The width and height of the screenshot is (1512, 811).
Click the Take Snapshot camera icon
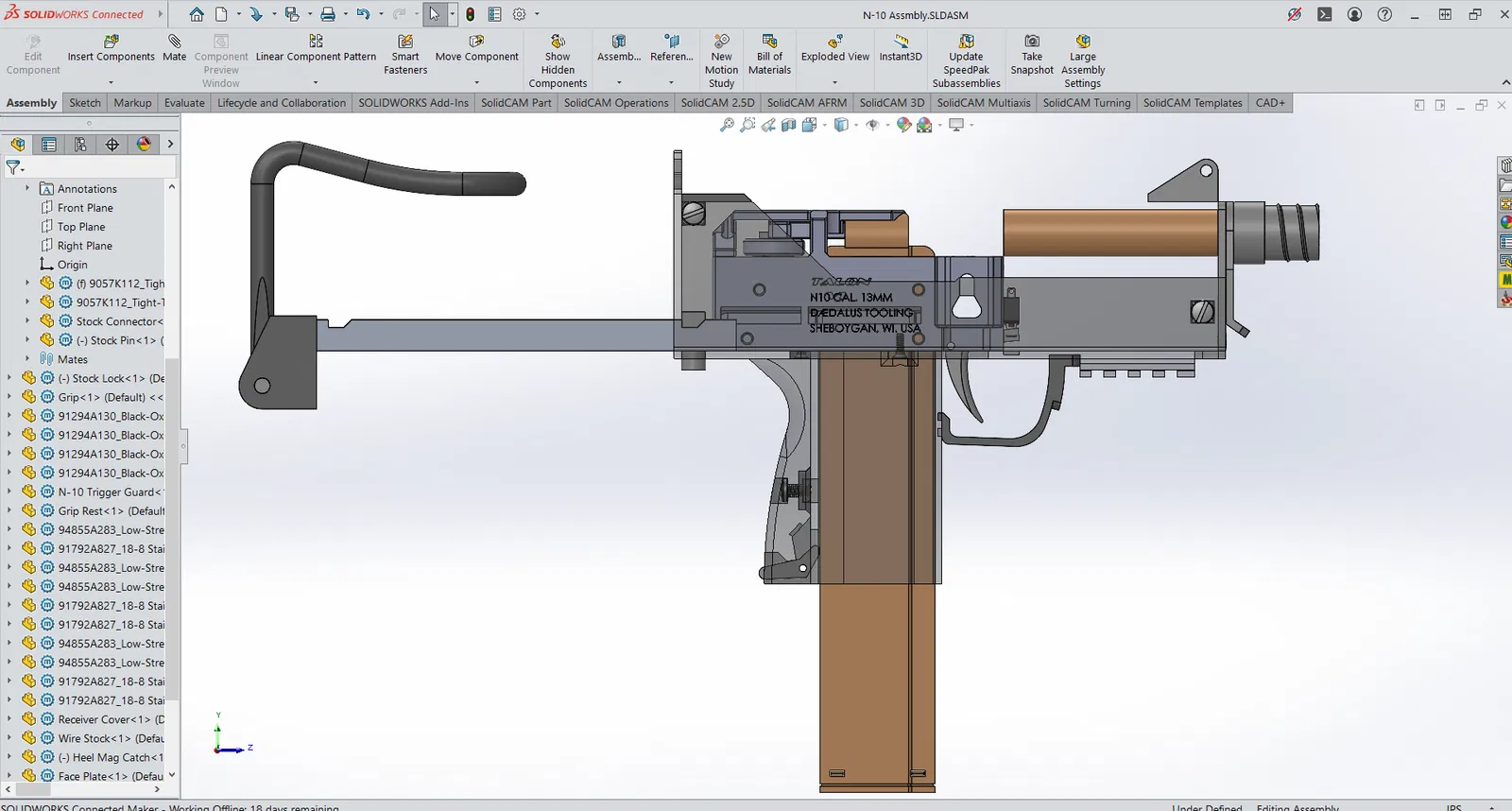pos(1032,42)
